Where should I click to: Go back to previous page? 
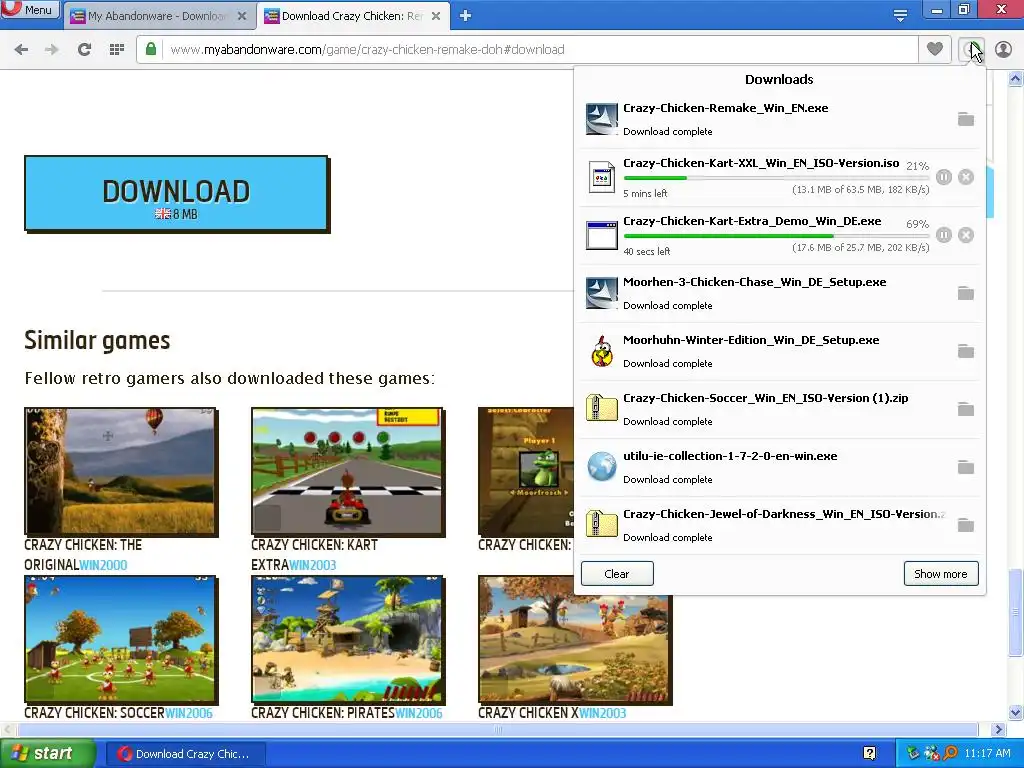(x=21, y=50)
